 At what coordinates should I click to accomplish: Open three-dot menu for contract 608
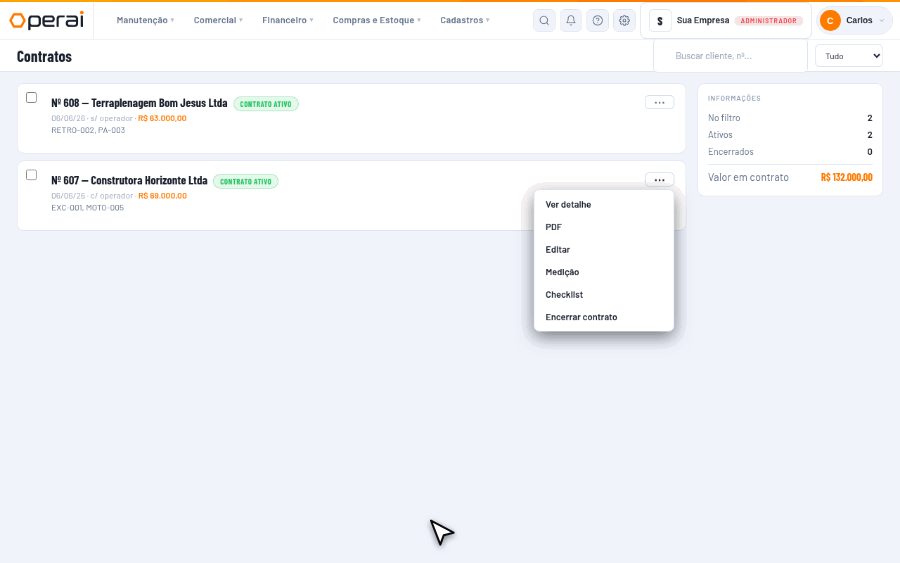coord(659,103)
